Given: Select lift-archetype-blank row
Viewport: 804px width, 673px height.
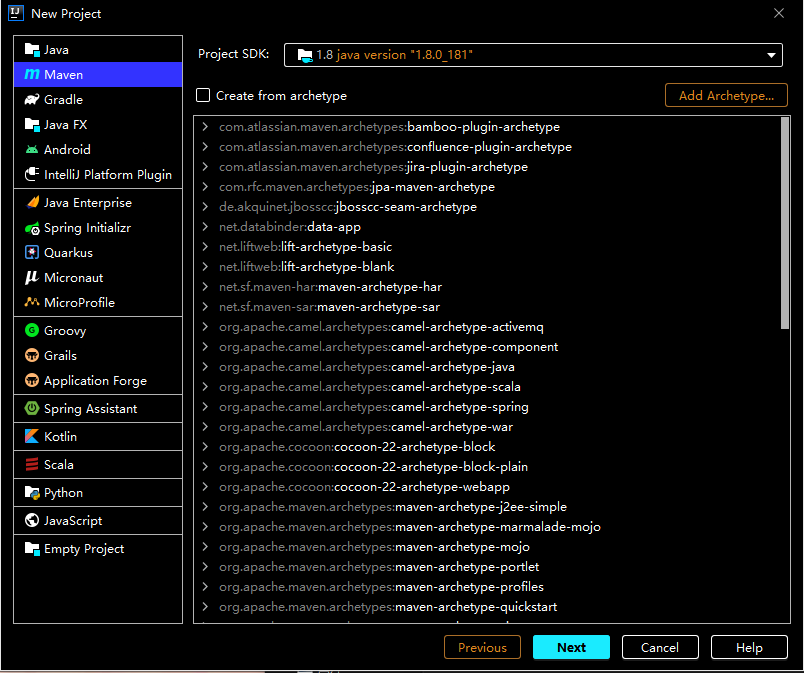Looking at the screenshot, I should click(487, 267).
